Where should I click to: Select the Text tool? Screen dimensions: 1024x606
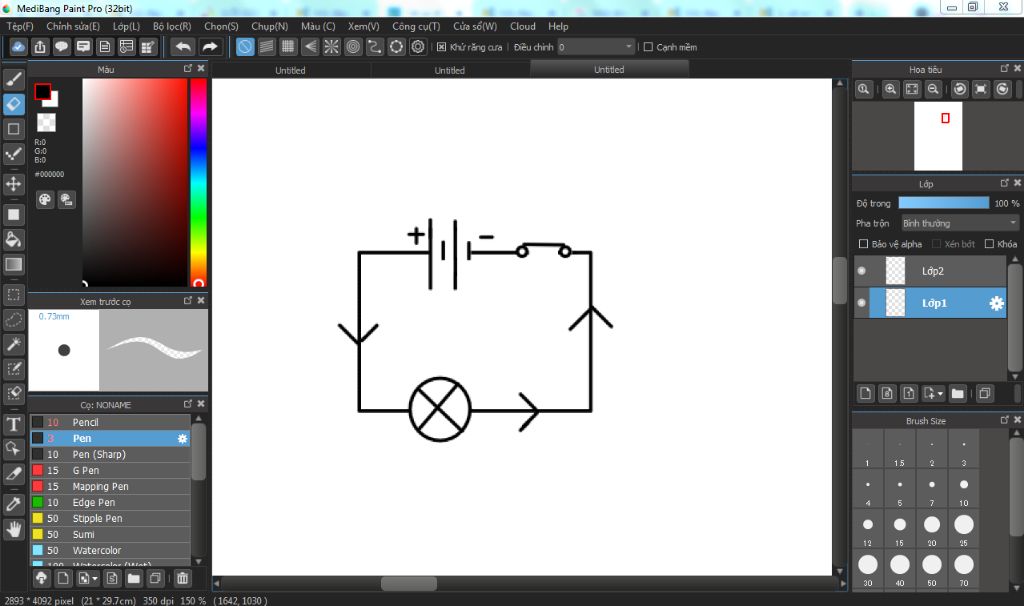(x=14, y=424)
